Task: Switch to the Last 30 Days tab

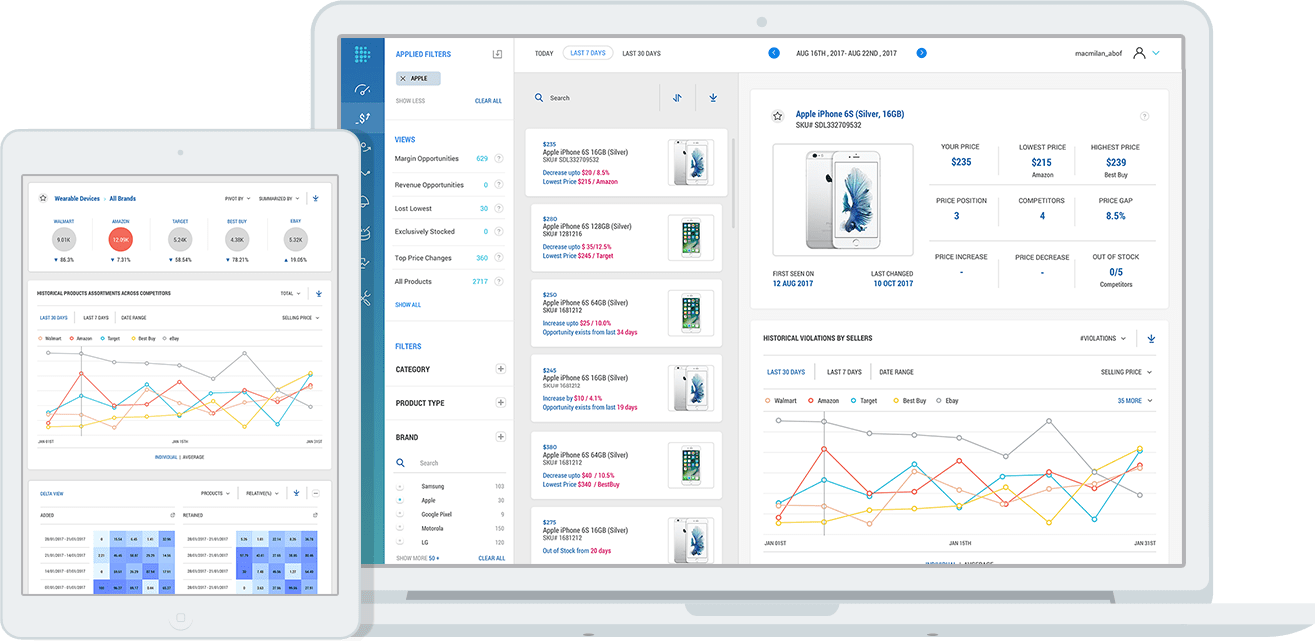Action: pyautogui.click(x=640, y=53)
